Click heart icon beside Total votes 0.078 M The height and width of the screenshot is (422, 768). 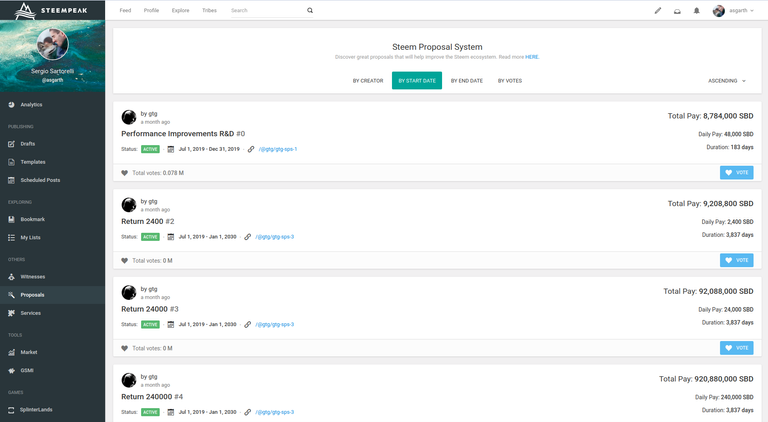click(124, 173)
